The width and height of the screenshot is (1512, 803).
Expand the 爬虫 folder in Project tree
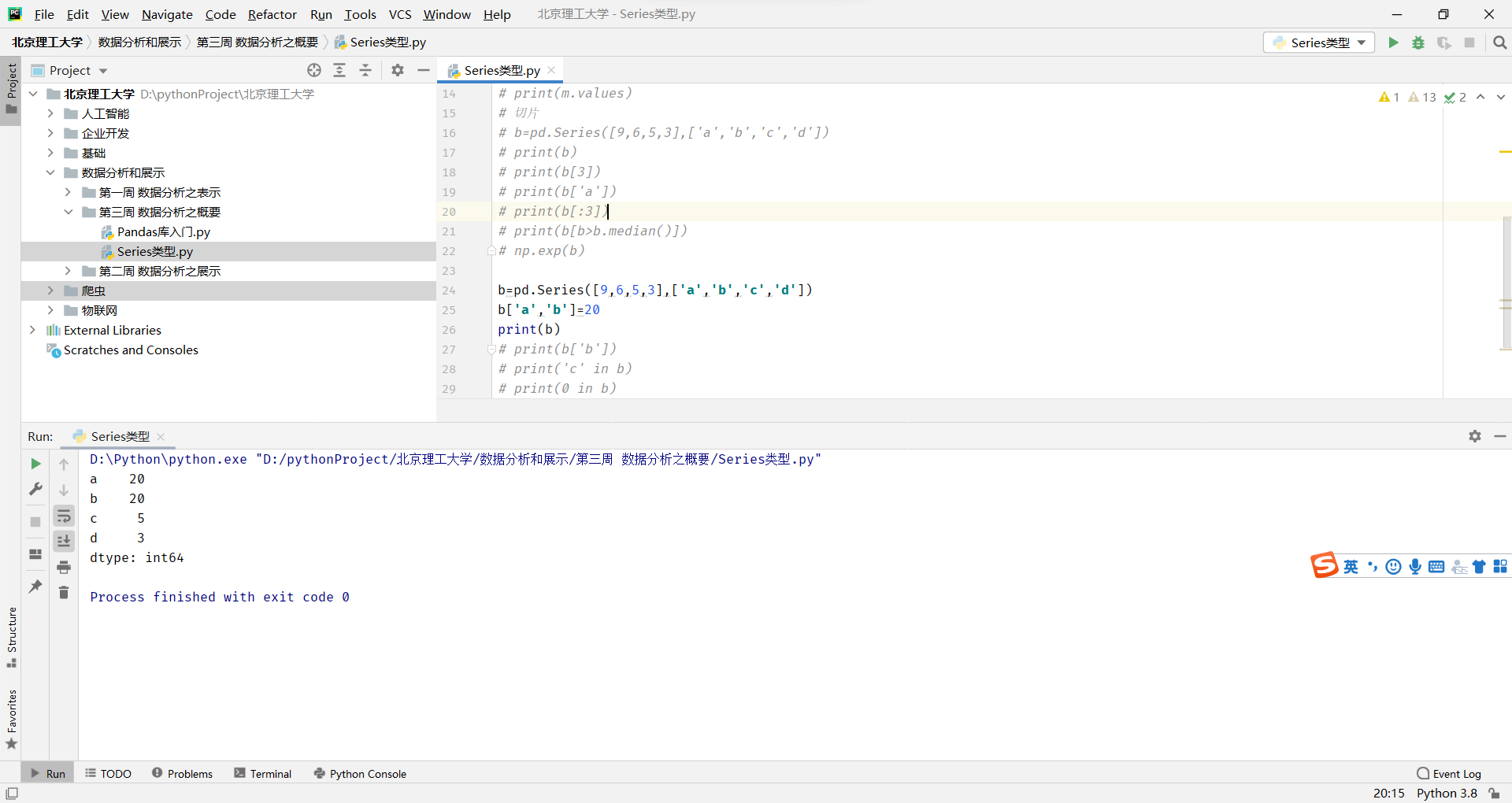tap(50, 290)
